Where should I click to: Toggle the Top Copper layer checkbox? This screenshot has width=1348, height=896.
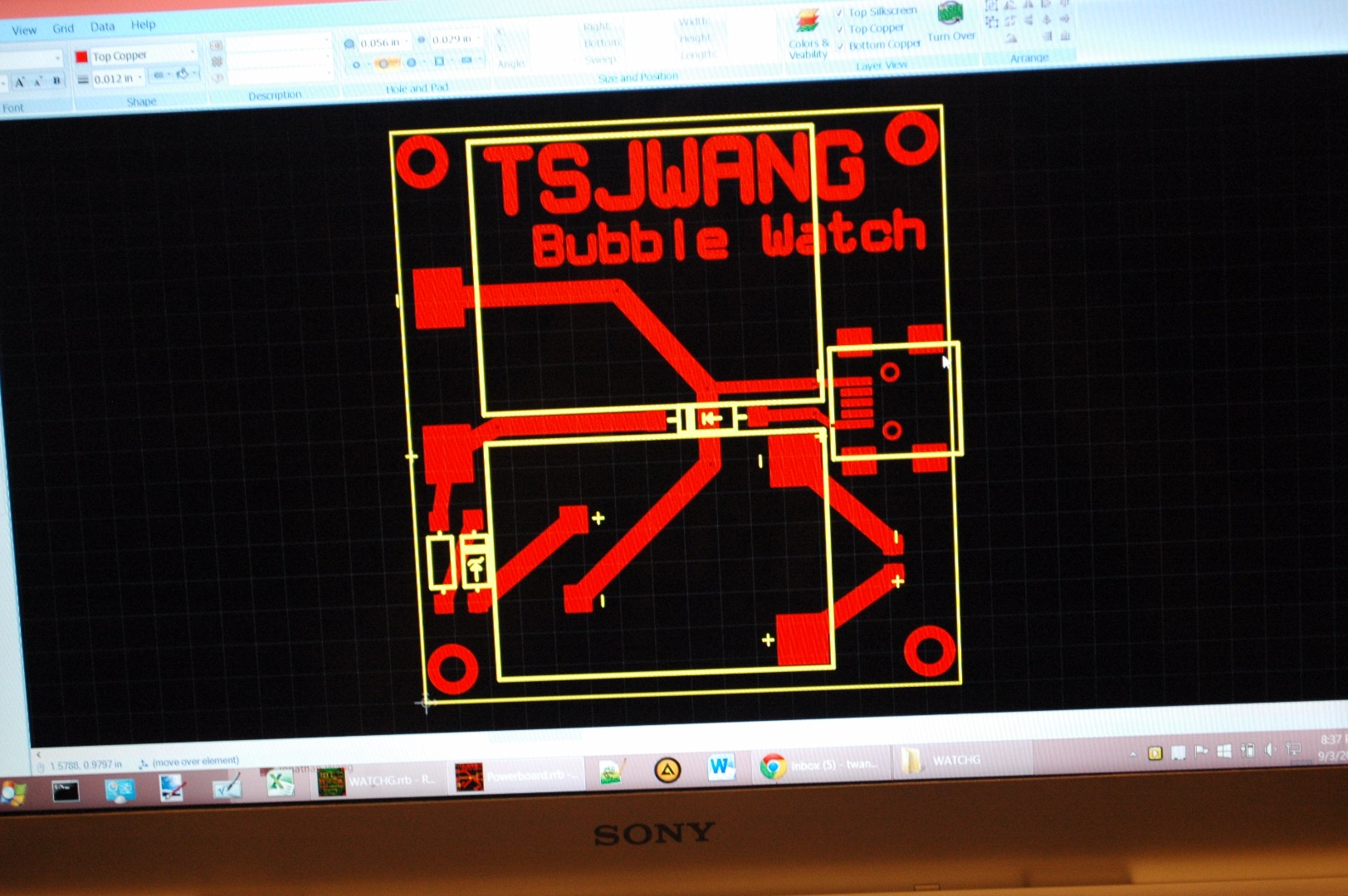pos(840,29)
